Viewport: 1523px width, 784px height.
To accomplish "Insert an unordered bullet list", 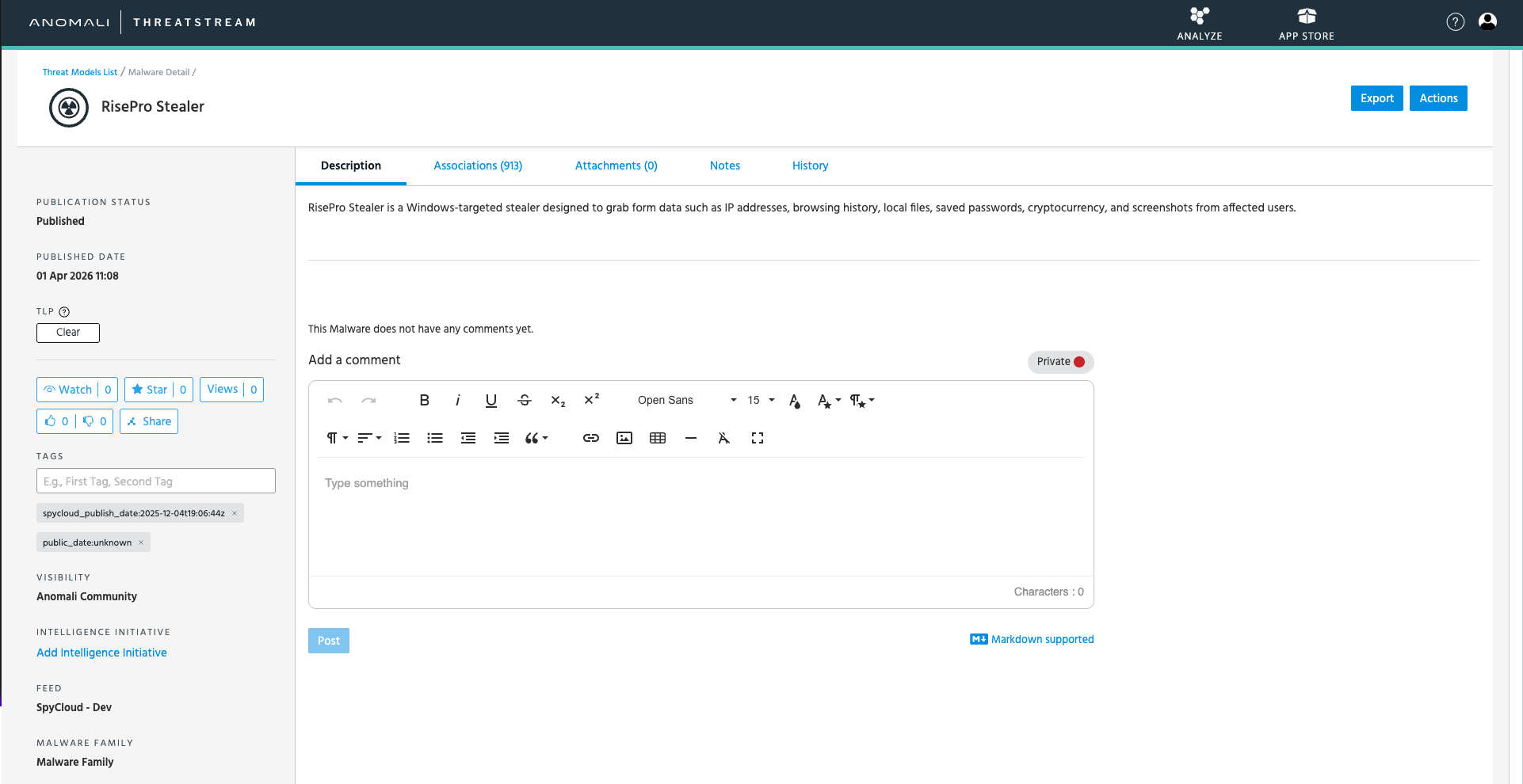I will pos(435,438).
